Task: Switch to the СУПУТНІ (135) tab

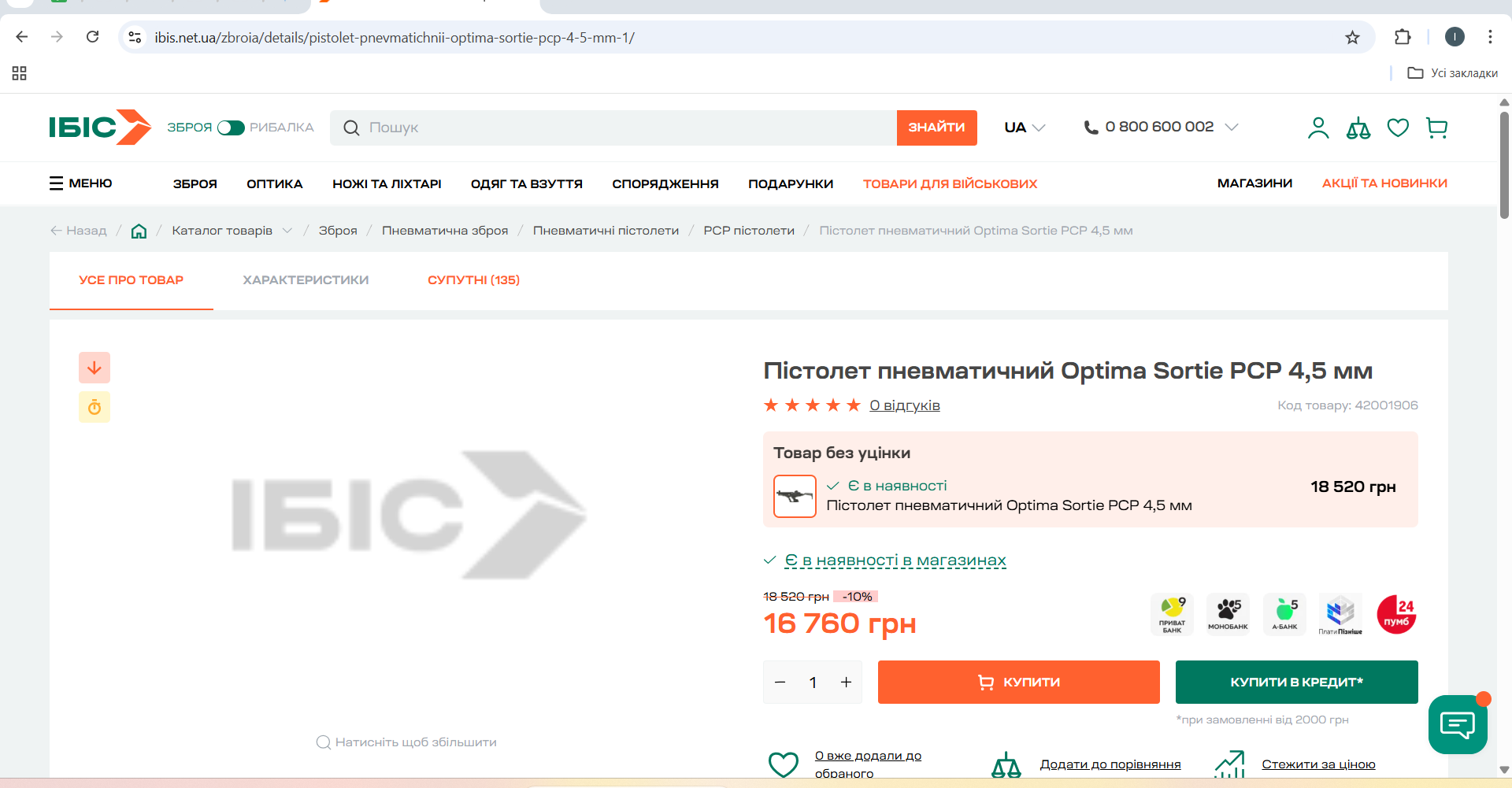Action: [x=473, y=280]
